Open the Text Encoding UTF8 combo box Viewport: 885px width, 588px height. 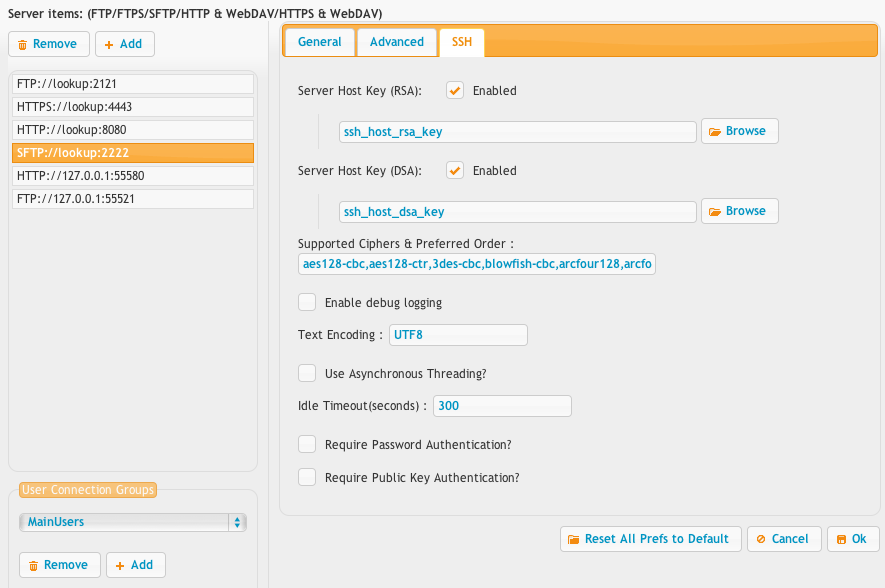[x=458, y=335]
